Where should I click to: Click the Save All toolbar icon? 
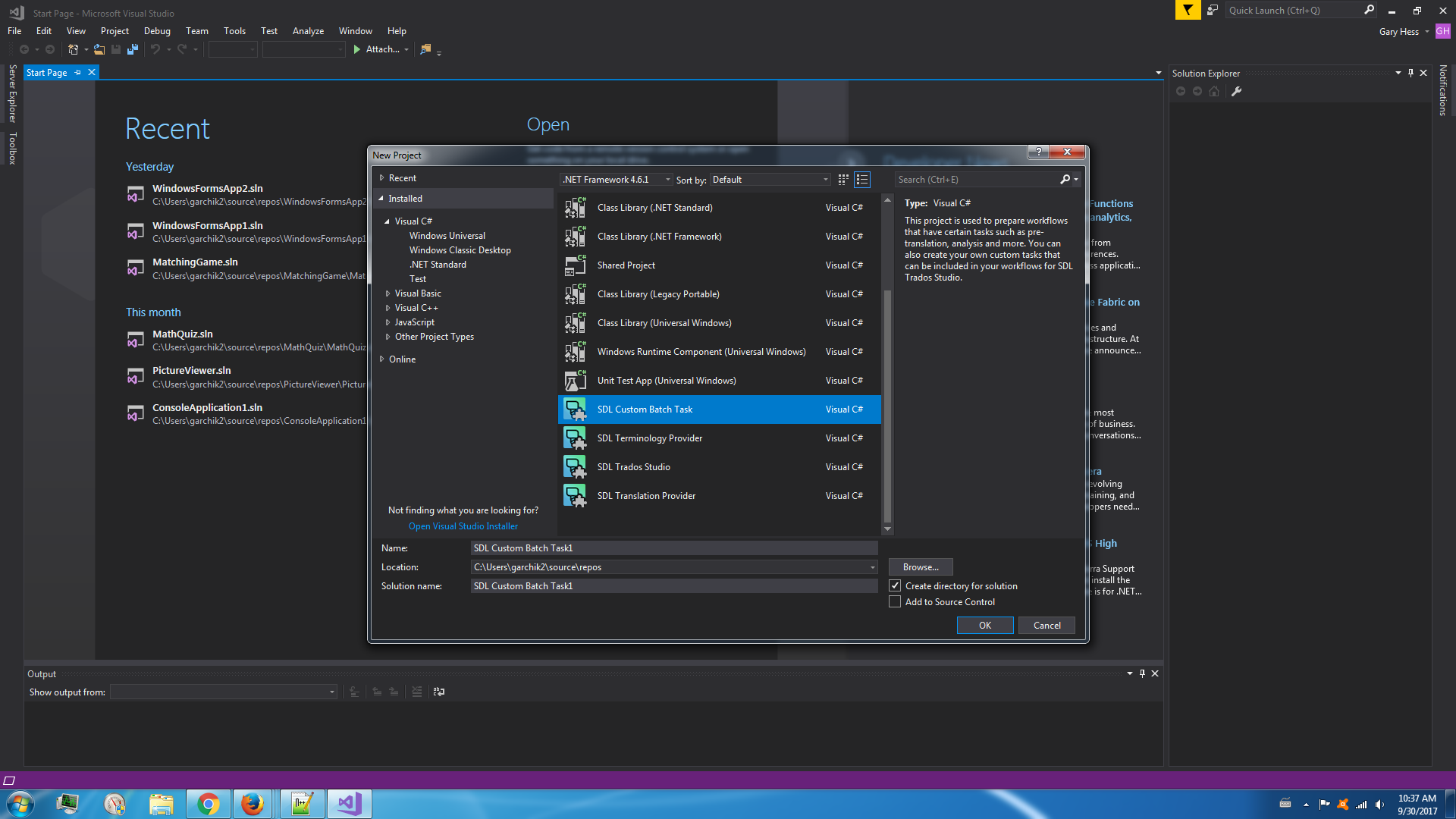(x=133, y=49)
